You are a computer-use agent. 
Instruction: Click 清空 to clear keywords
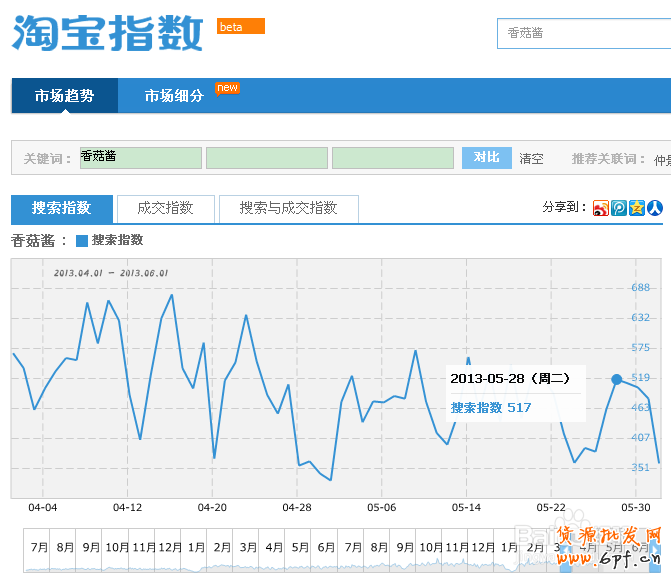pyautogui.click(x=531, y=158)
